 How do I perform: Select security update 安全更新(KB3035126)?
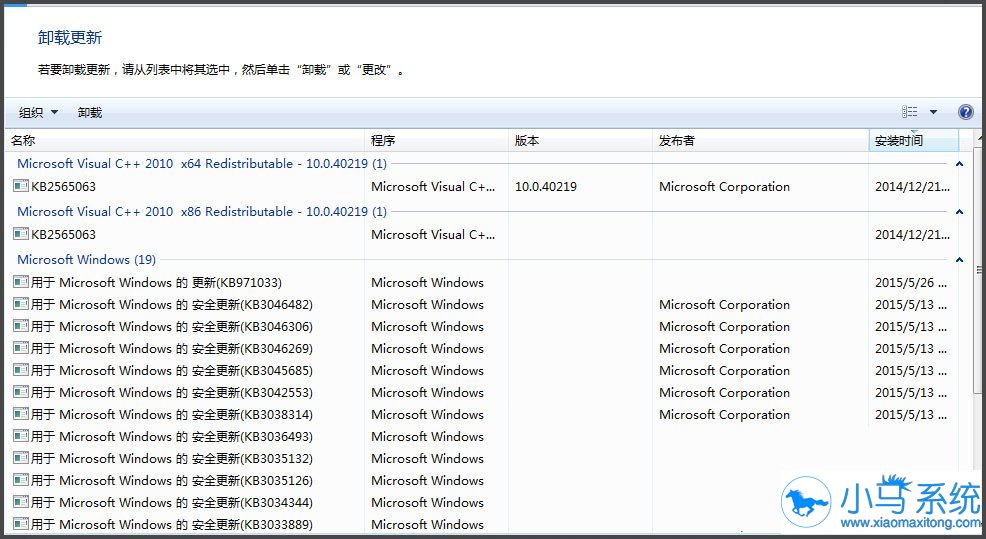[x=172, y=481]
